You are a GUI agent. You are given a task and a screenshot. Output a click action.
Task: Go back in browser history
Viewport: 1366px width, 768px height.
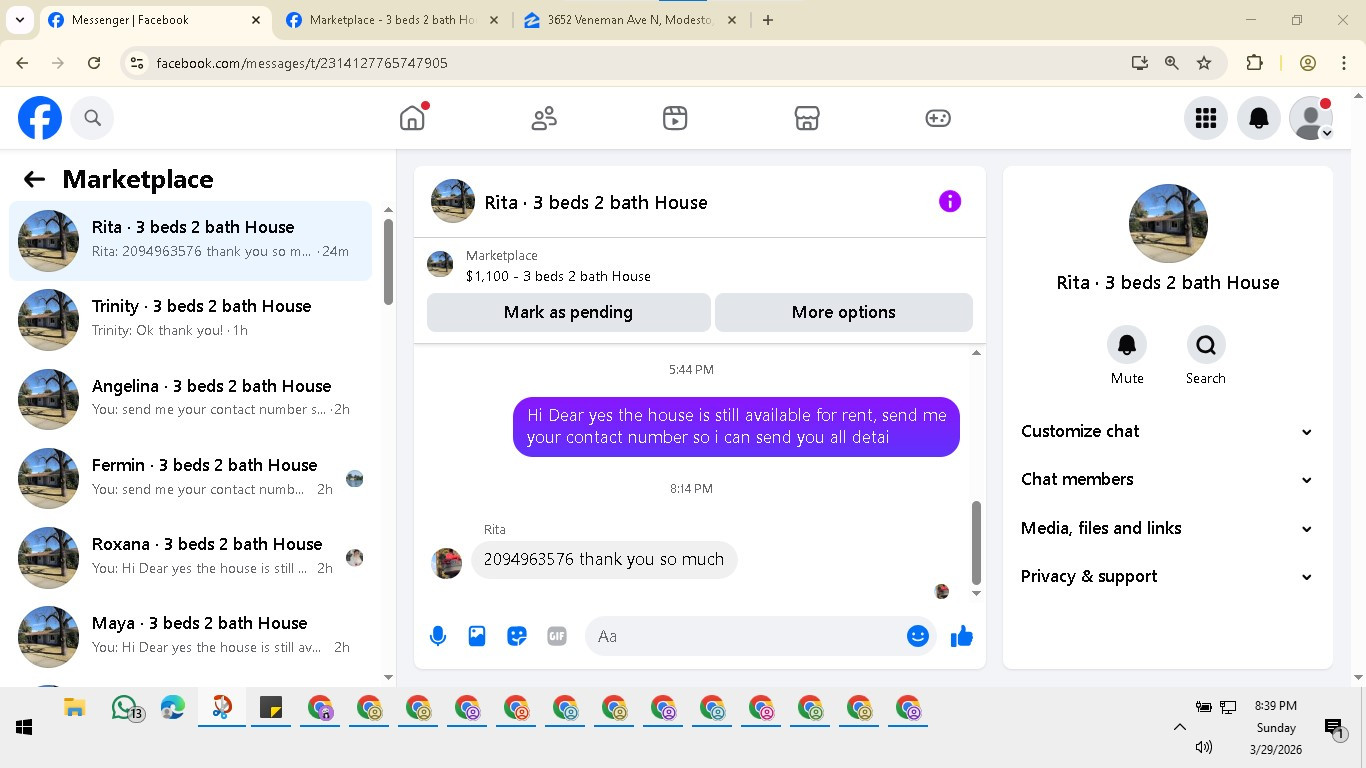(23, 63)
